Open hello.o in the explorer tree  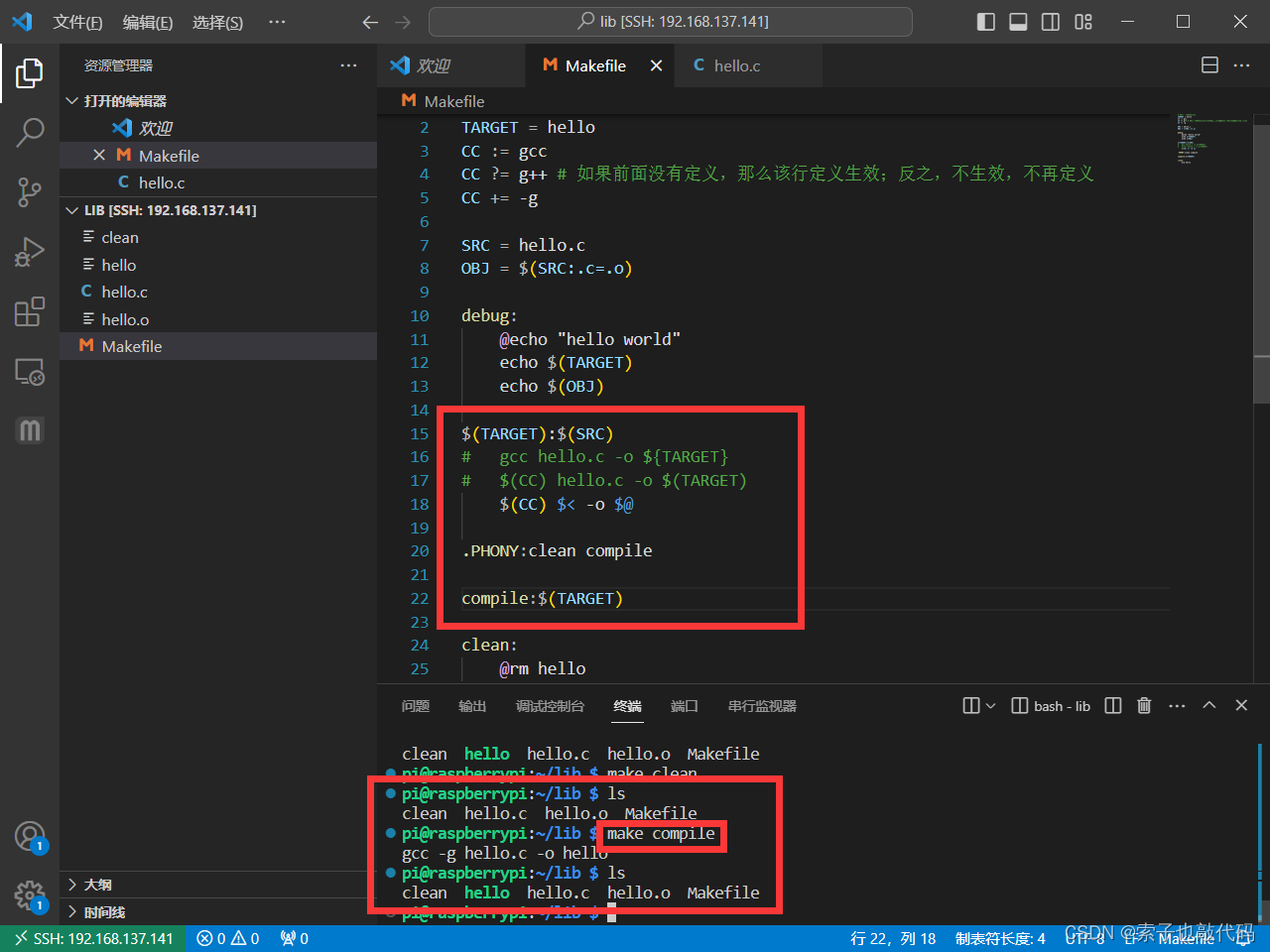pyautogui.click(x=218, y=319)
